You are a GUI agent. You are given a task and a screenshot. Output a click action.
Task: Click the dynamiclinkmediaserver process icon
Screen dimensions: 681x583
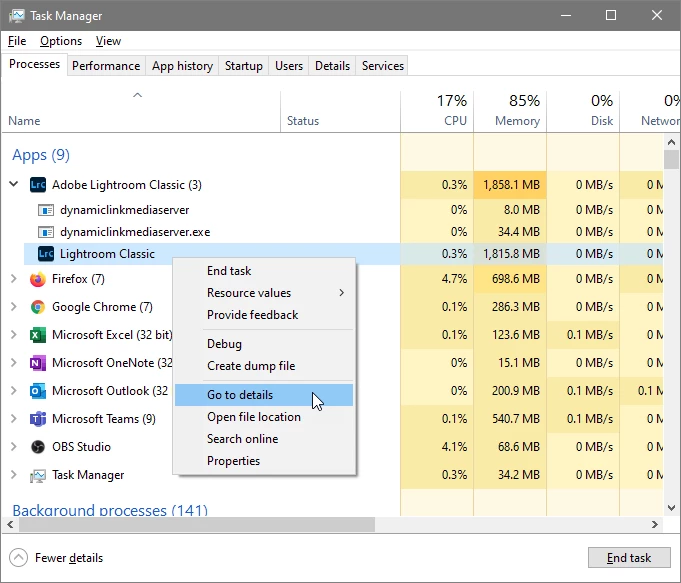click(x=46, y=210)
